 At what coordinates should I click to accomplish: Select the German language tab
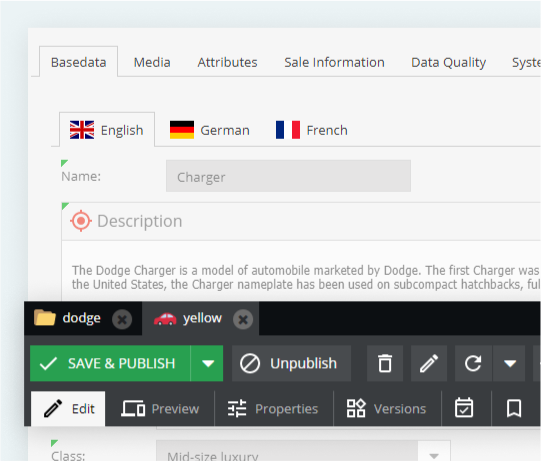click(x=210, y=130)
